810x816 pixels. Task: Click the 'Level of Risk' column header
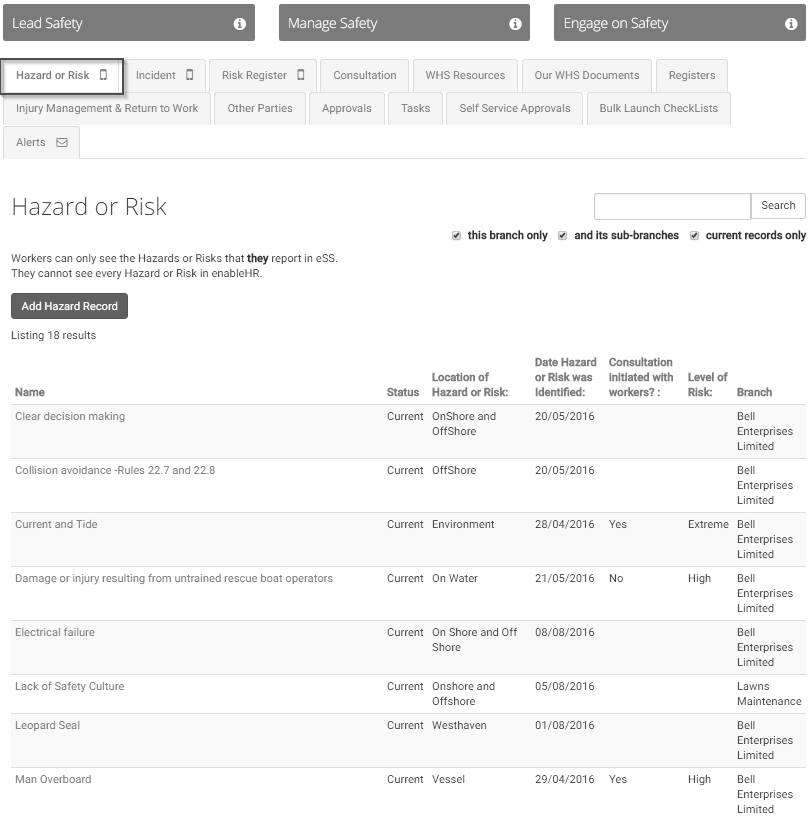(707, 385)
